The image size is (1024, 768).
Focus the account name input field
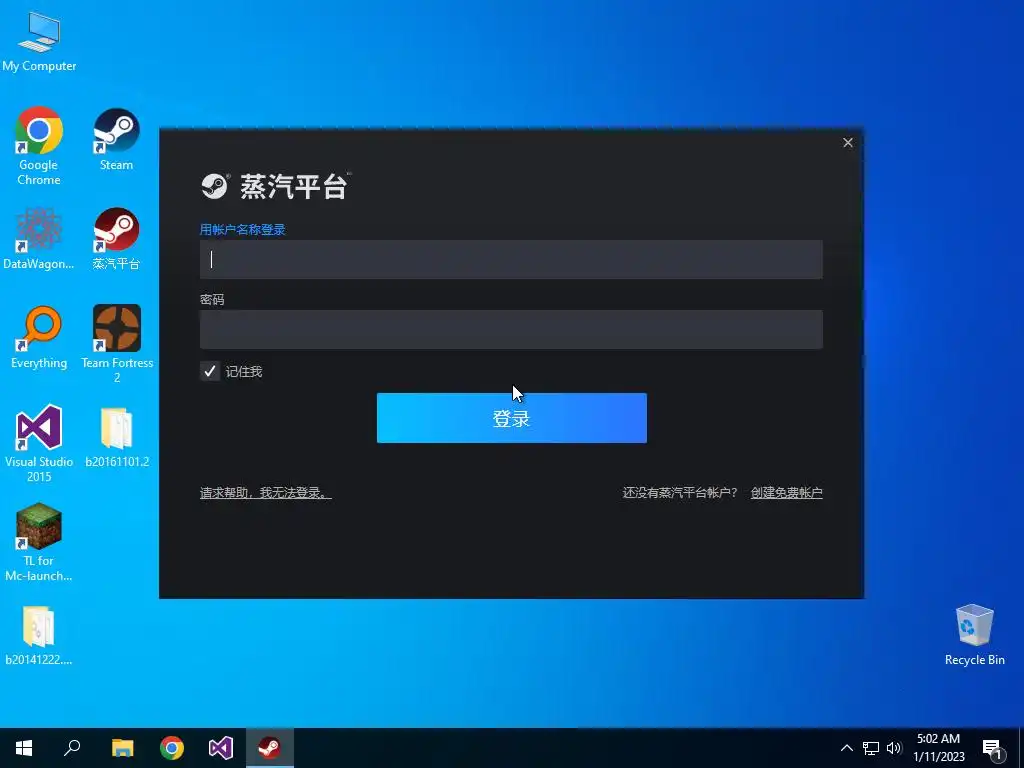pyautogui.click(x=511, y=259)
